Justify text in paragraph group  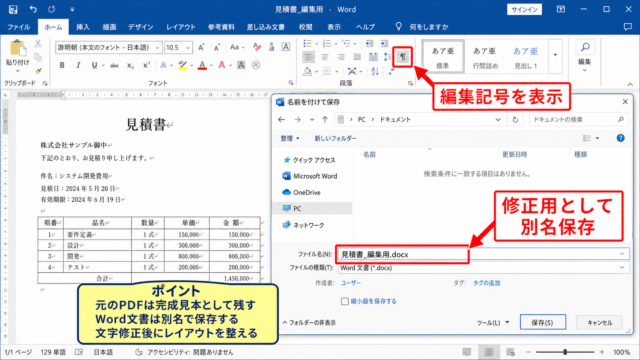[x=357, y=57]
